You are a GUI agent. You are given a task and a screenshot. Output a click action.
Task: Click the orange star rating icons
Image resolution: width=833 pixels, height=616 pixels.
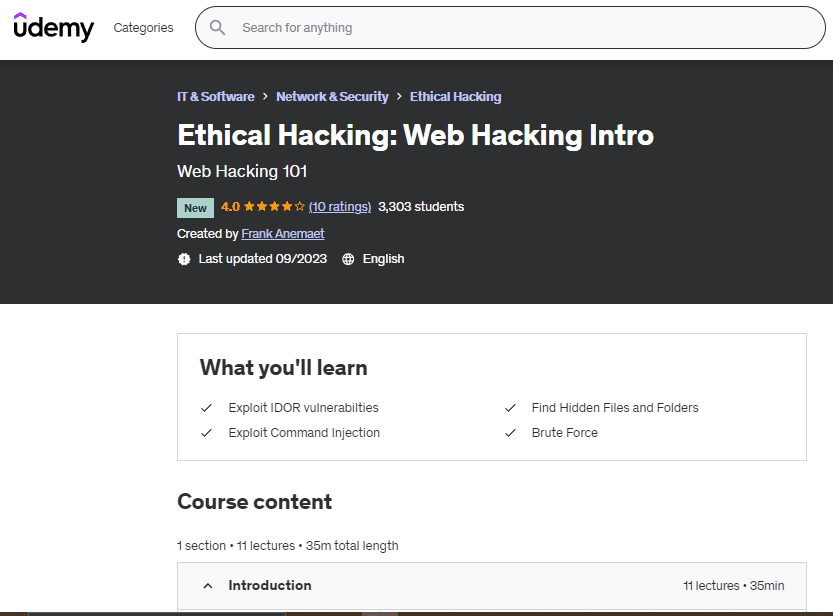[274, 207]
